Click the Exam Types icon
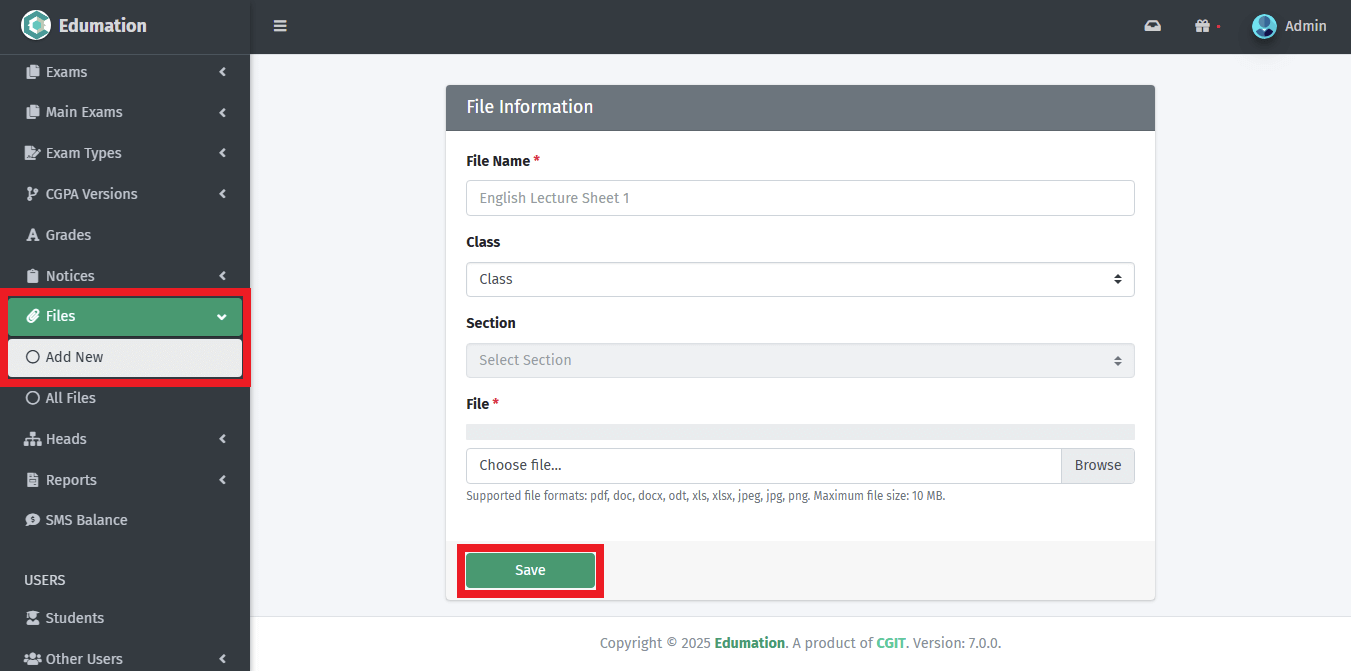 tap(33, 153)
